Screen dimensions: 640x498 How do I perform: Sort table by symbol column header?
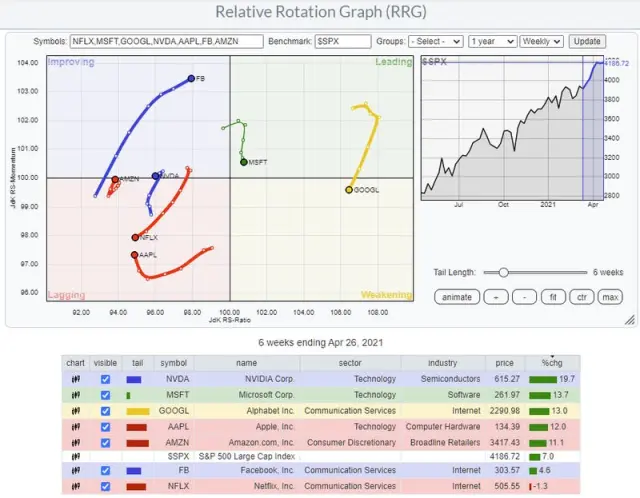point(173,363)
